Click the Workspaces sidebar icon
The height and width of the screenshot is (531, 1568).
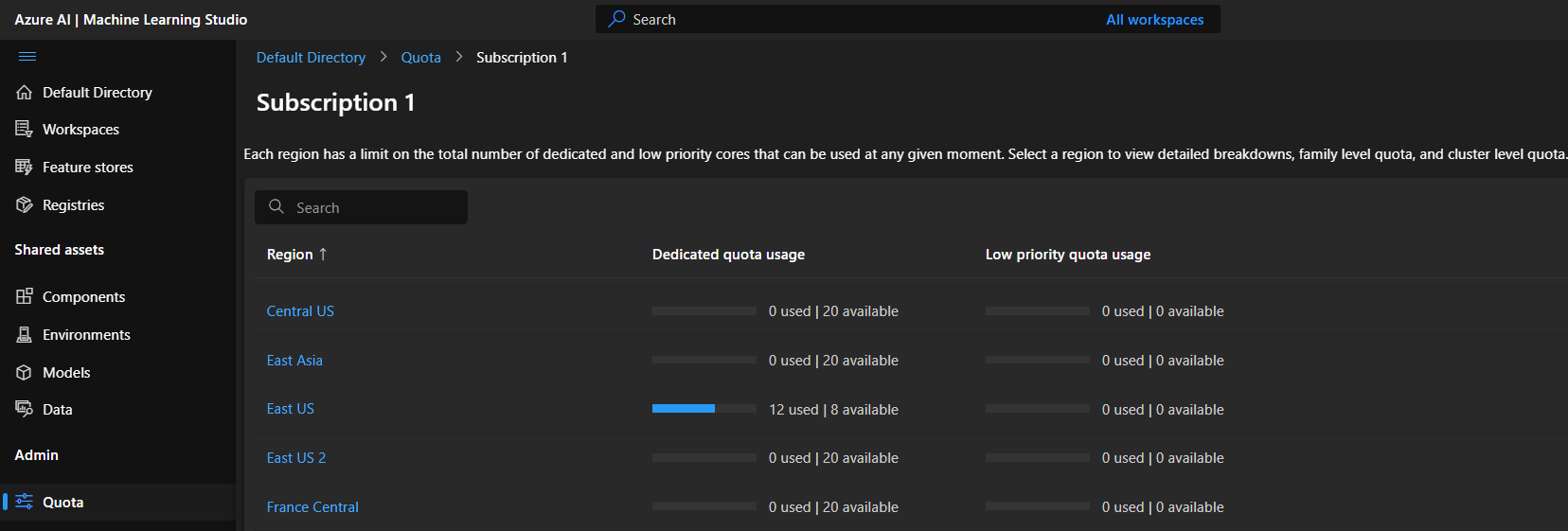pyautogui.click(x=25, y=130)
